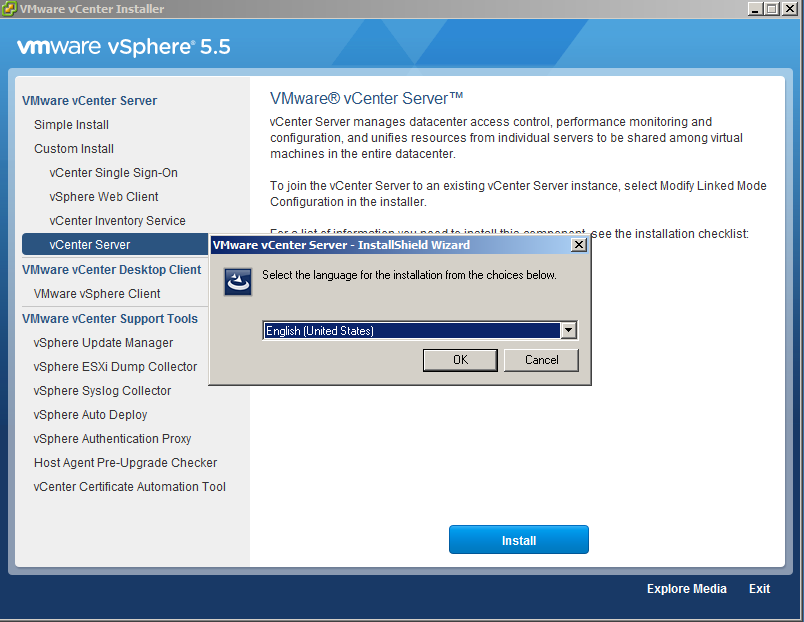This screenshot has height=622, width=804.
Task: Select VMware vSphere Client item
Action: coord(97,294)
